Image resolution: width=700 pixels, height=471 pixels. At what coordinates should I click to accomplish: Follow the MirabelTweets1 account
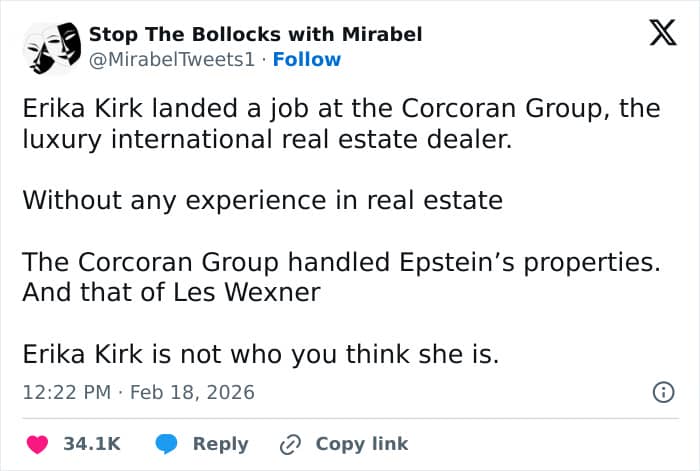307,59
